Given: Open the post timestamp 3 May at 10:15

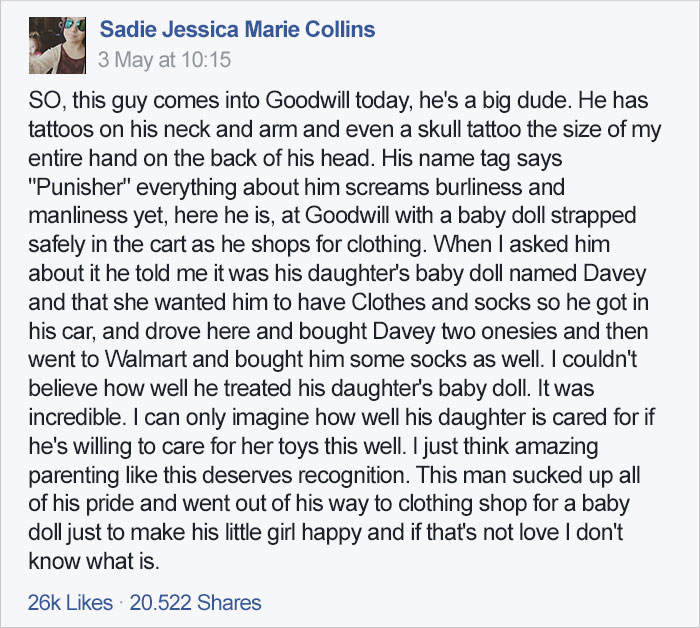Looking at the screenshot, I should (164, 60).
